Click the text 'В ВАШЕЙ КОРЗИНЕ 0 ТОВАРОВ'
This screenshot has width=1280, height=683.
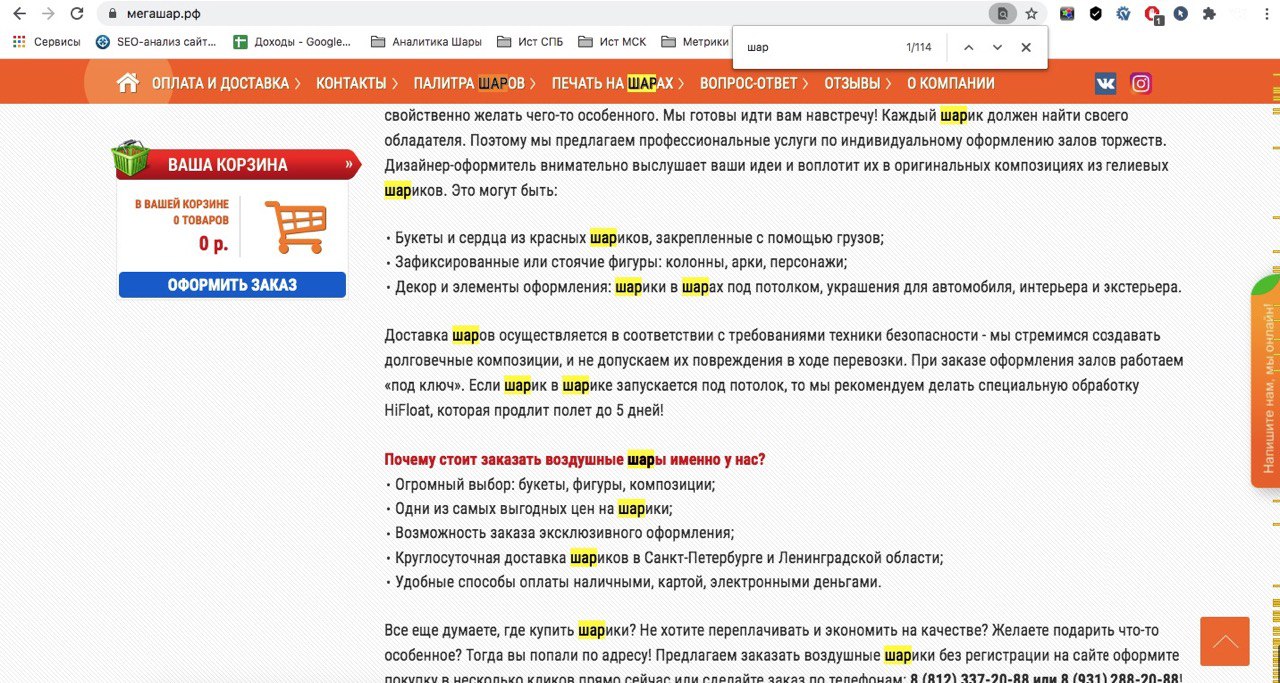click(182, 212)
